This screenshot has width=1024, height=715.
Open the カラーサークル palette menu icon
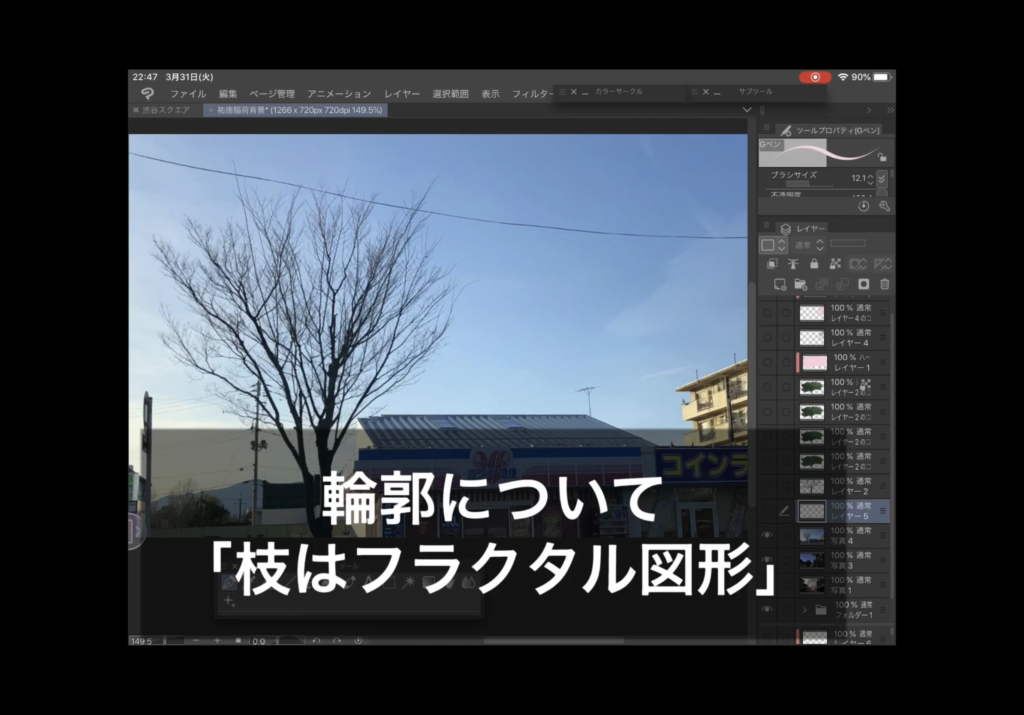(x=562, y=92)
